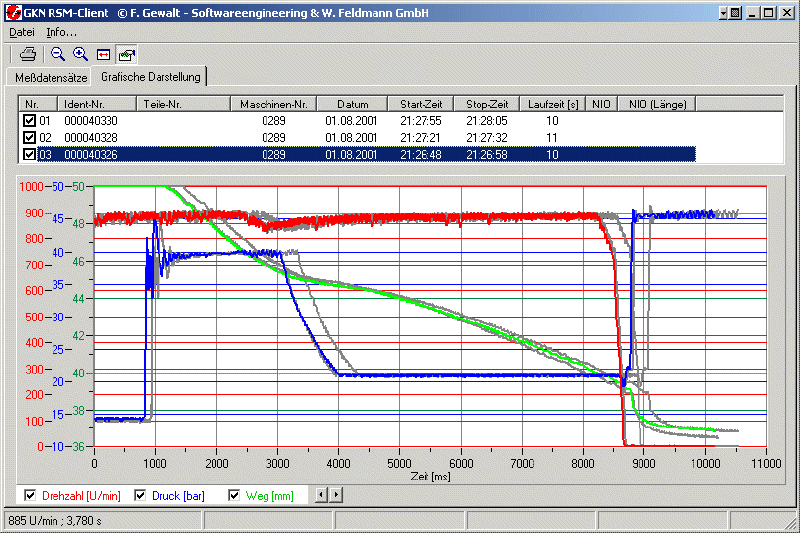Sort by the Start-Zeit column header
This screenshot has height=533, width=800.
[422, 104]
